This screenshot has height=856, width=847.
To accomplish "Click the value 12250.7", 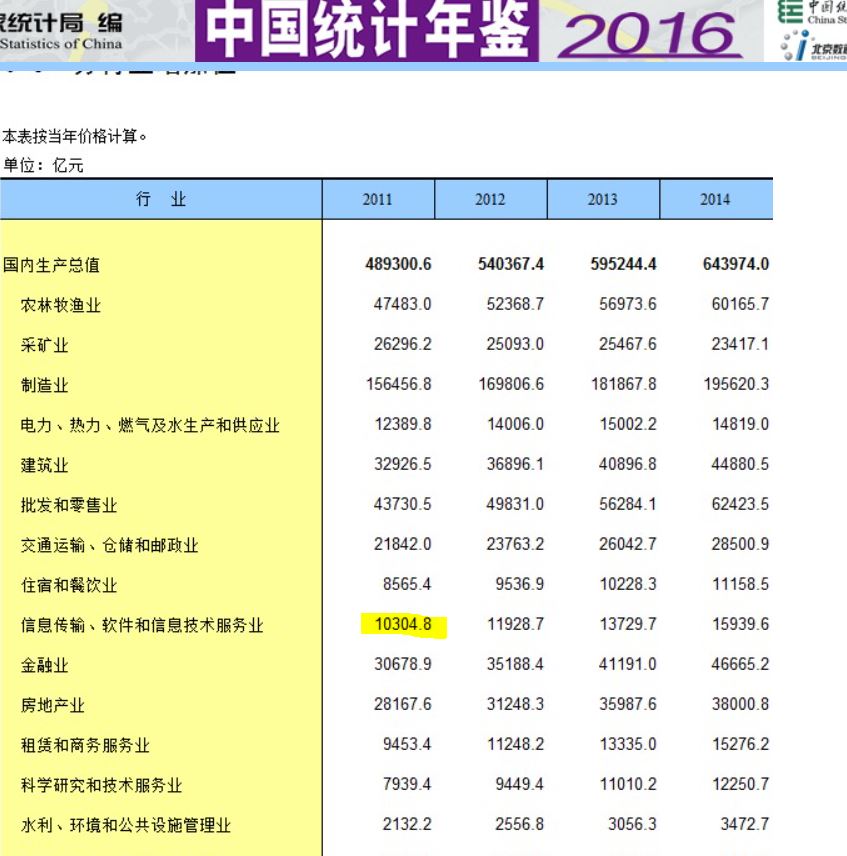I will [740, 784].
